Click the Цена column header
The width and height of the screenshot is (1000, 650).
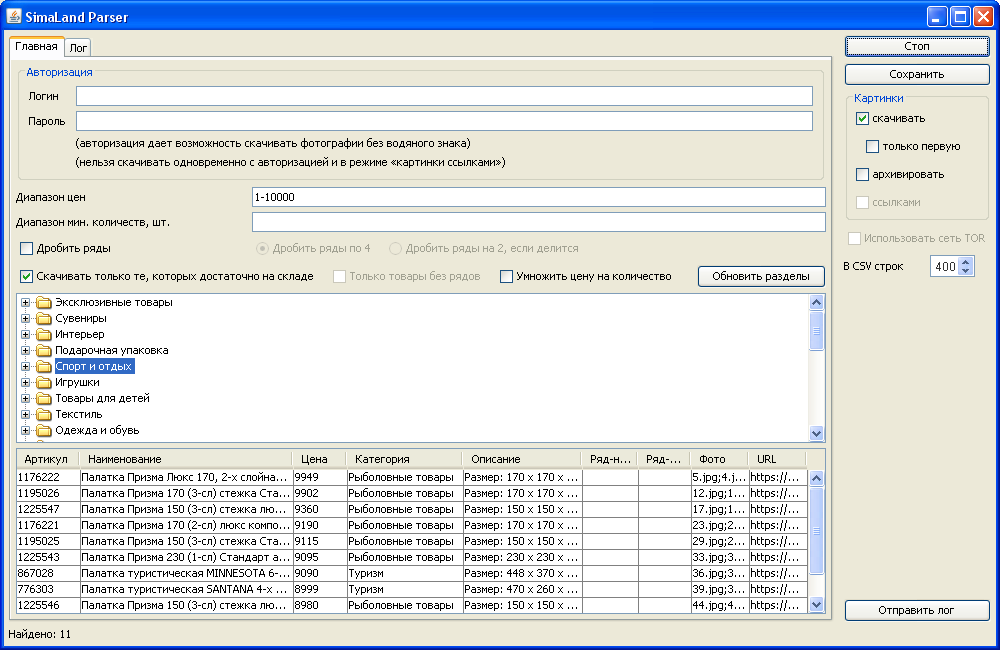[318, 459]
